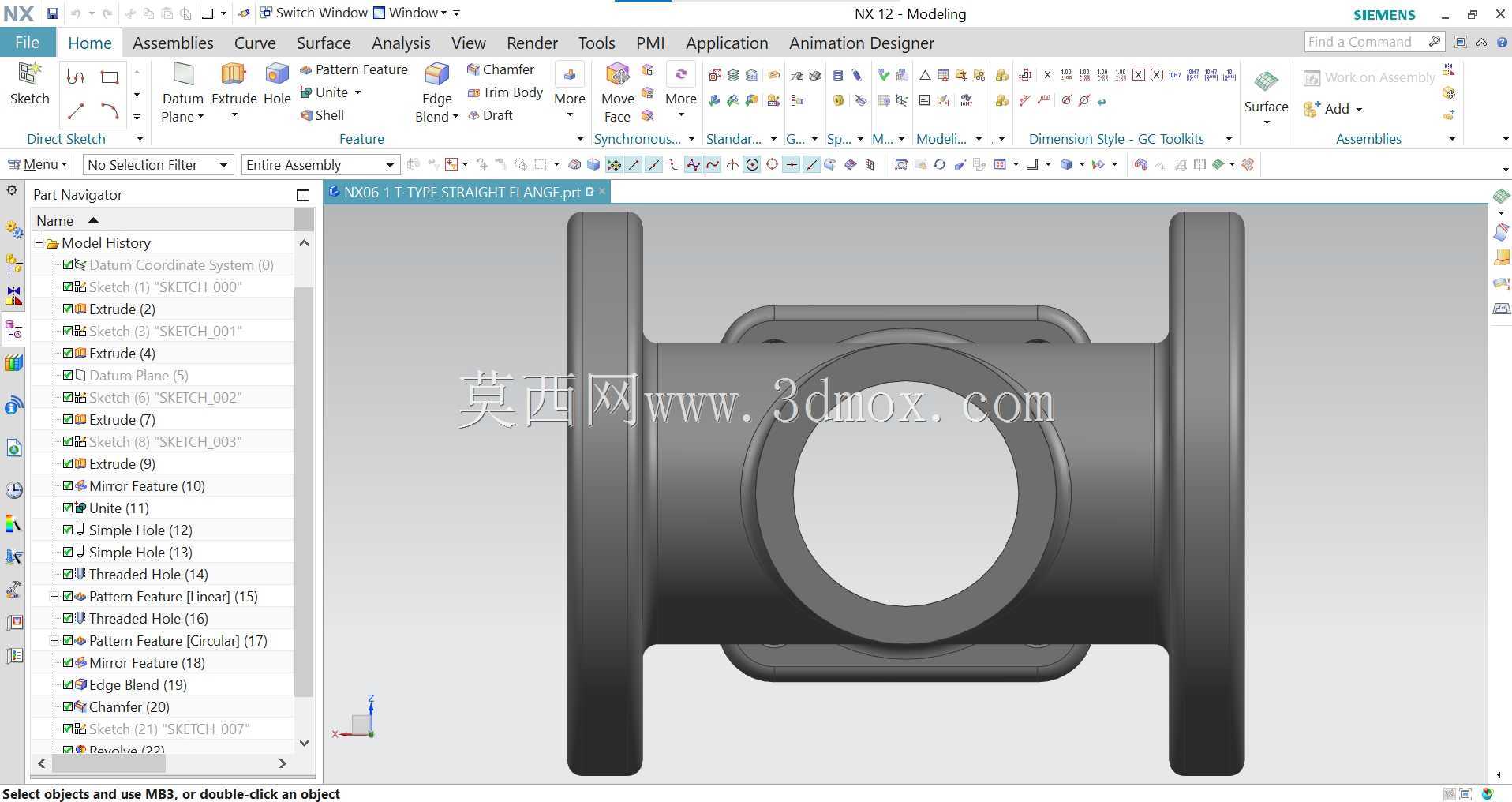The image size is (1512, 802).
Task: Uncheck the Extrude (2) feature checkbox
Action: point(68,309)
